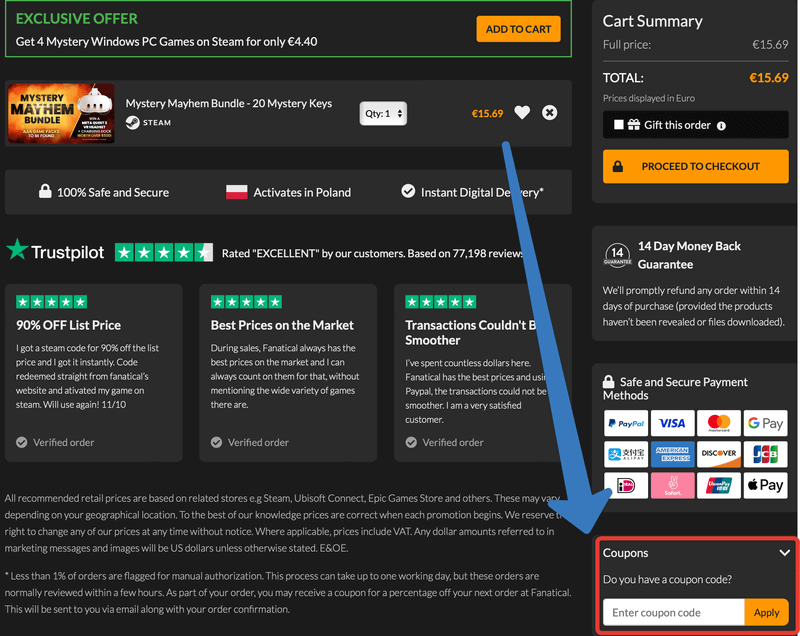Open the Mystery Mayhem Bundle title link
The height and width of the screenshot is (636, 800).
point(229,104)
